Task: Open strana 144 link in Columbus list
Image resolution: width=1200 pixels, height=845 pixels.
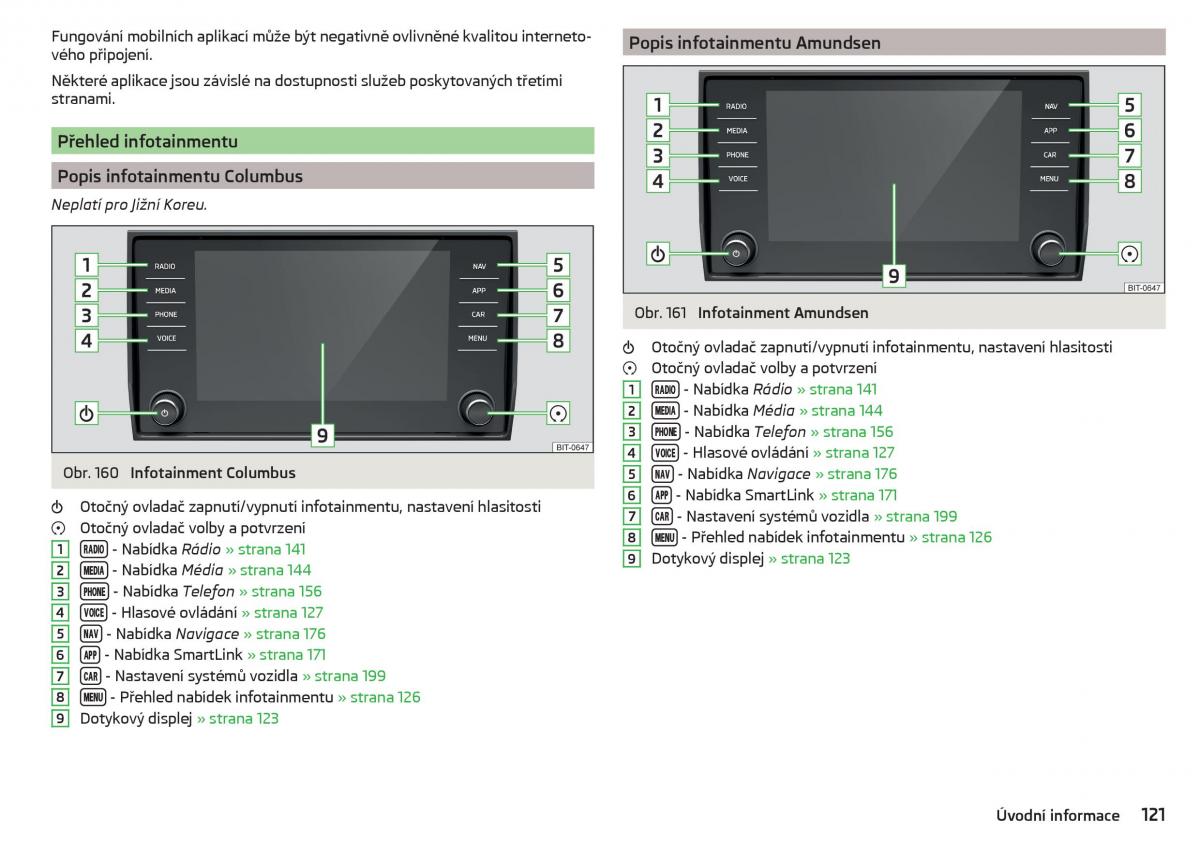Action: tap(269, 570)
